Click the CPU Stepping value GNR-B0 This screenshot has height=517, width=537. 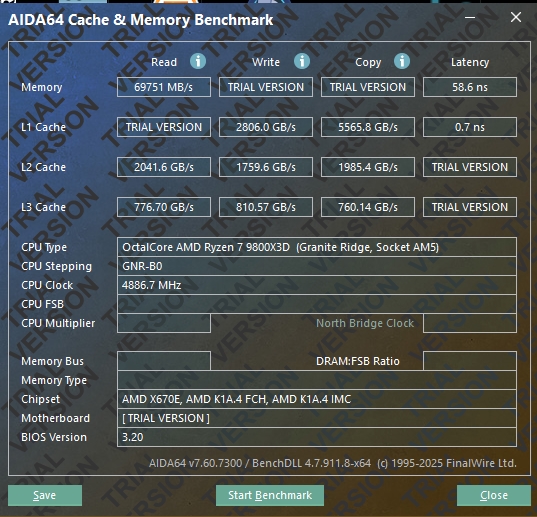point(317,266)
